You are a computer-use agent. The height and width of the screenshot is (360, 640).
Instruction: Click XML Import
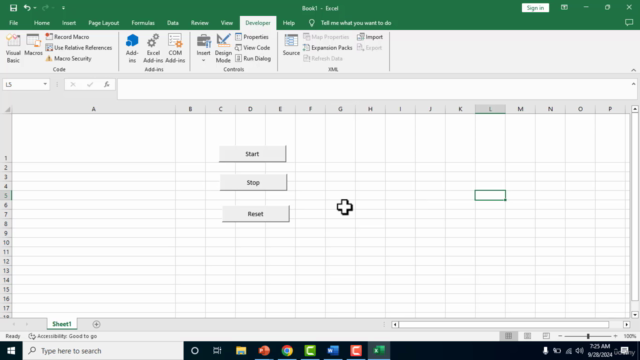coord(370,37)
